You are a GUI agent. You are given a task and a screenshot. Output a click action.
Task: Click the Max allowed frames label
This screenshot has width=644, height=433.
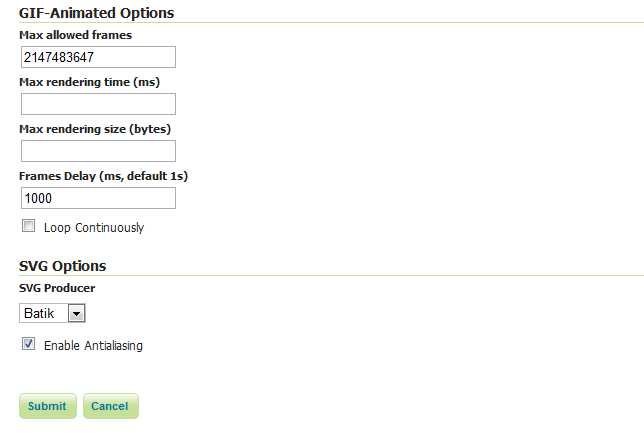pyautogui.click(x=75, y=35)
